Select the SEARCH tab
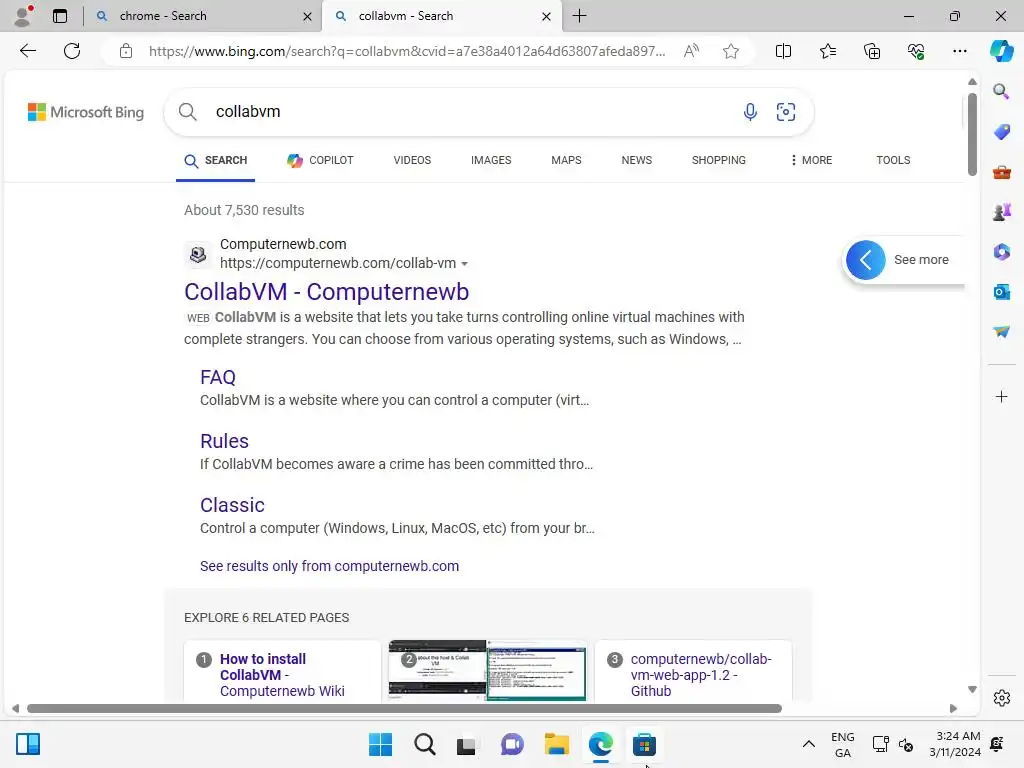Viewport: 1024px width, 768px height. (x=216, y=160)
